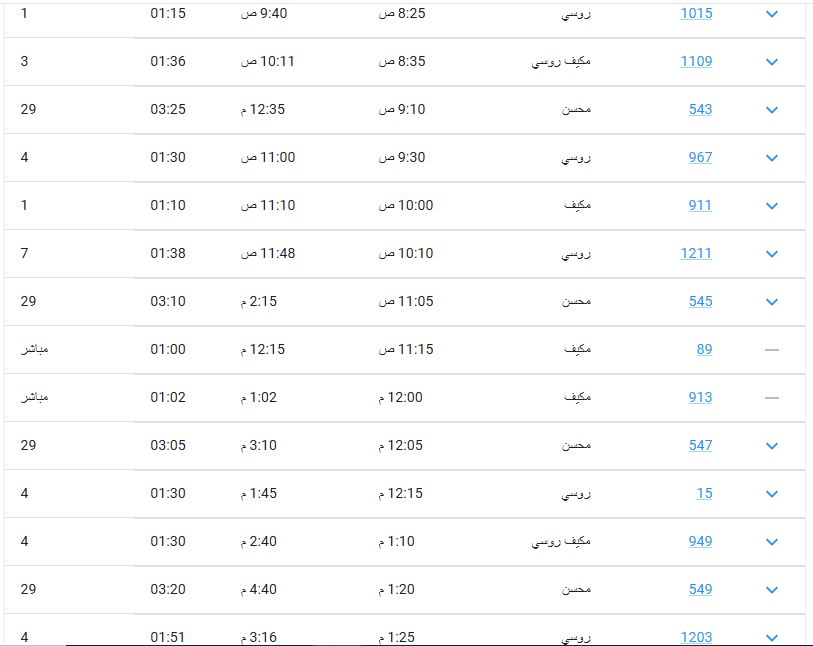The width and height of the screenshot is (813, 646).
Task: Expand chevron beside train 543
Action: (x=772, y=110)
